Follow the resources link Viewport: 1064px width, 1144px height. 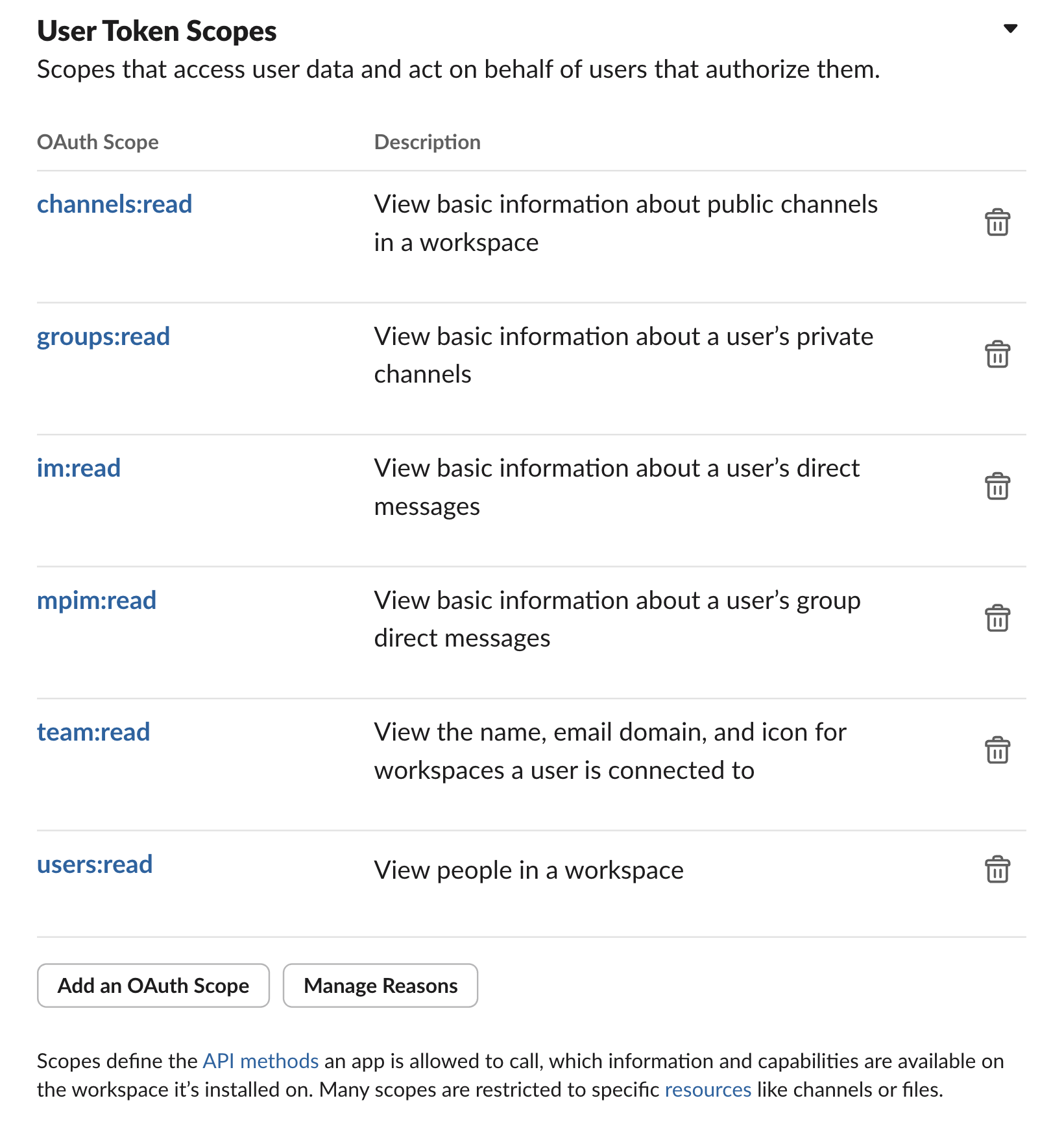pyautogui.click(x=708, y=1090)
